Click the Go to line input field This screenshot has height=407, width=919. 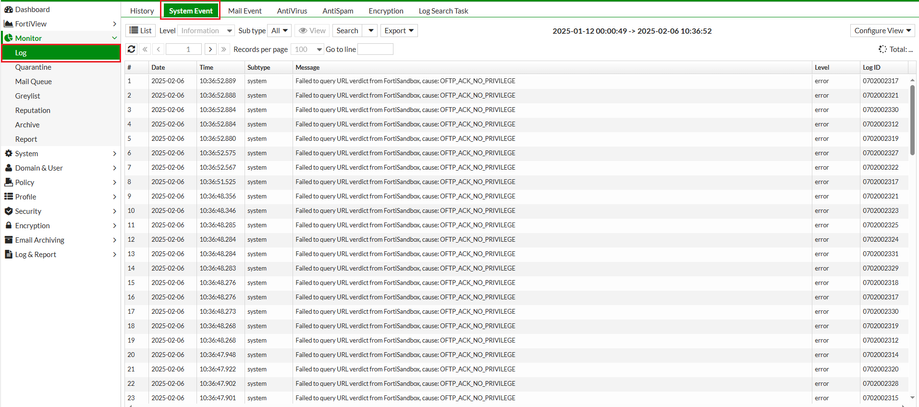(x=375, y=49)
